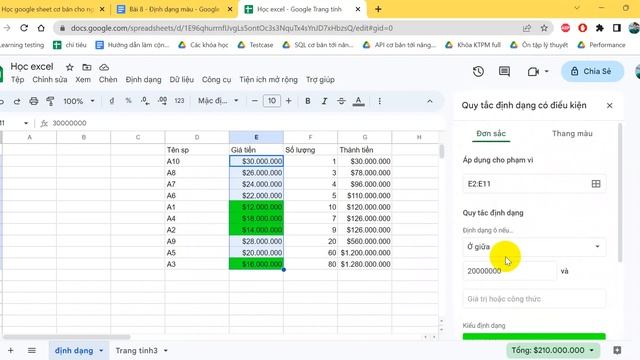The width and height of the screenshot is (640, 360).
Task: Open the Chèn menu
Action: click(108, 80)
